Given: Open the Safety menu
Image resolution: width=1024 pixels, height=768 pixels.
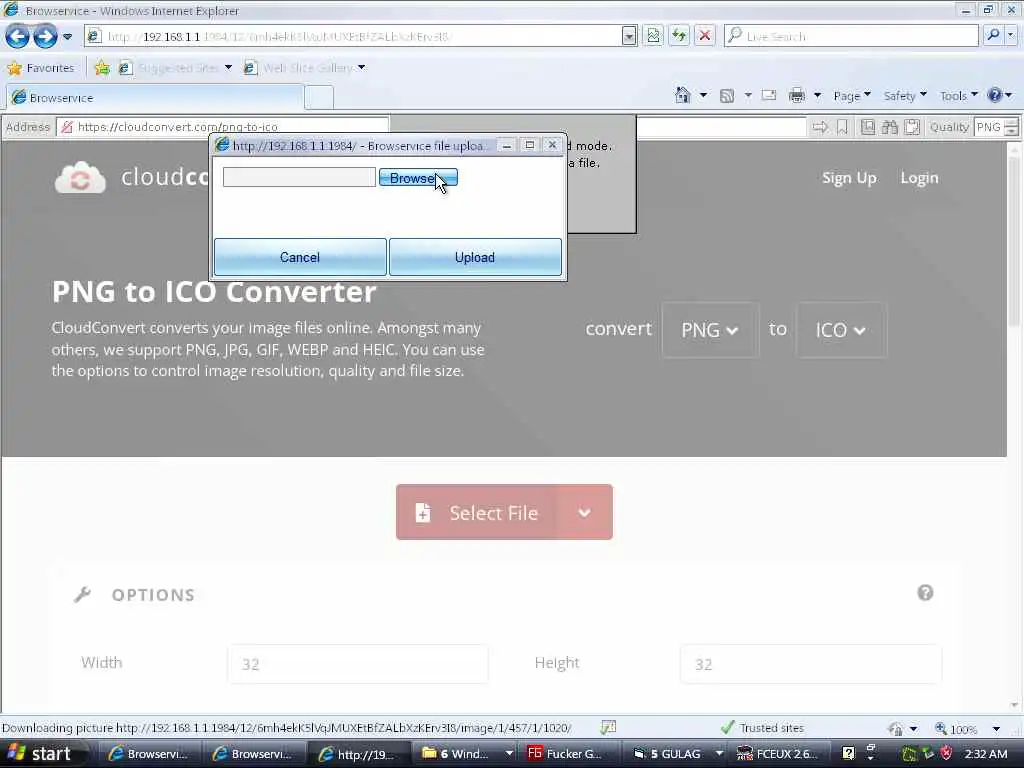Looking at the screenshot, I should [x=905, y=96].
